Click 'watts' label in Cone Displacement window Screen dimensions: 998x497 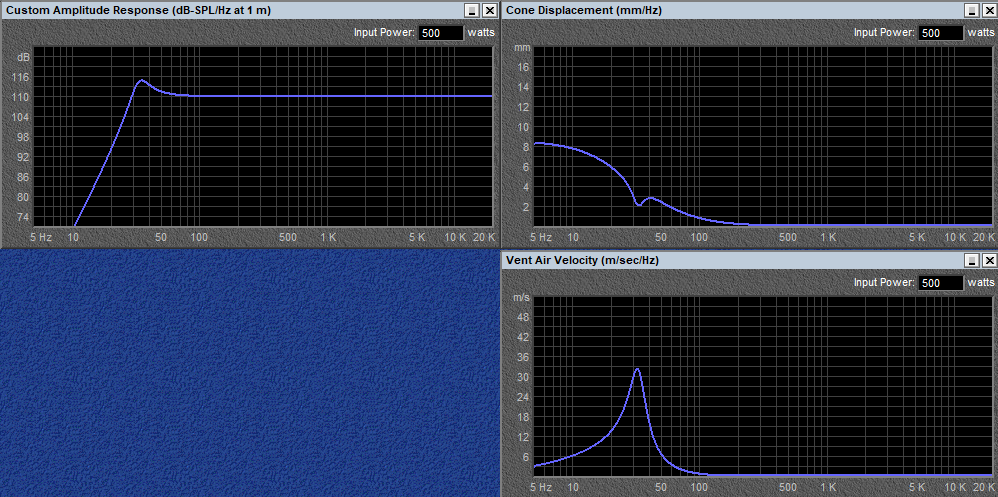point(981,32)
